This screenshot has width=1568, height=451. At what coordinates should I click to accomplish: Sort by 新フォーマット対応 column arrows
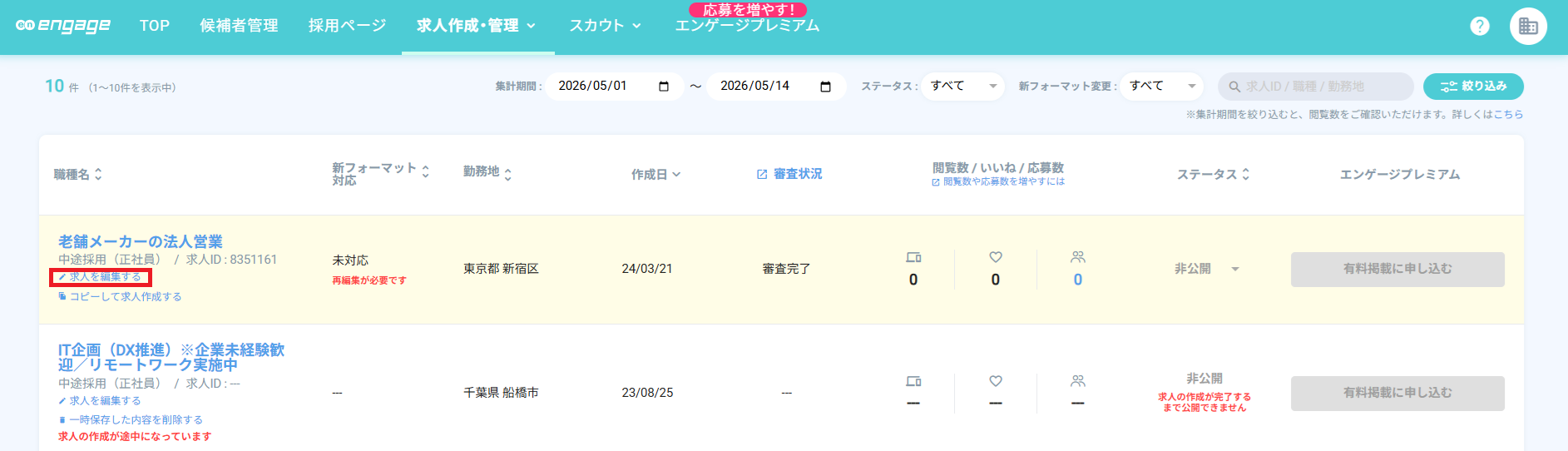(425, 171)
